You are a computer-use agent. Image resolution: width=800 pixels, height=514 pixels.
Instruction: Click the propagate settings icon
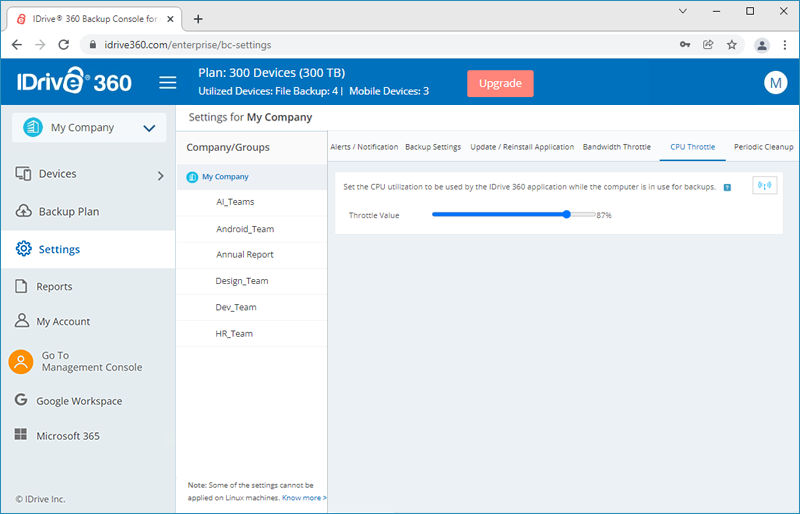(764, 186)
